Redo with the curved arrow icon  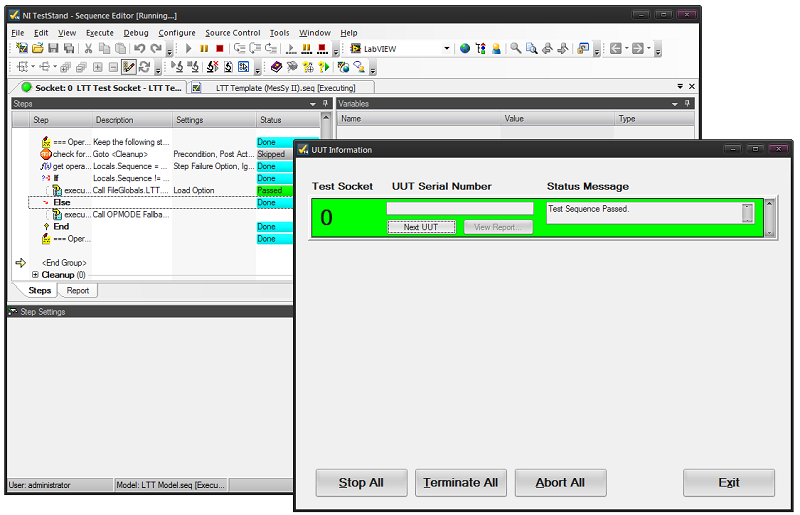pyautogui.click(x=156, y=48)
